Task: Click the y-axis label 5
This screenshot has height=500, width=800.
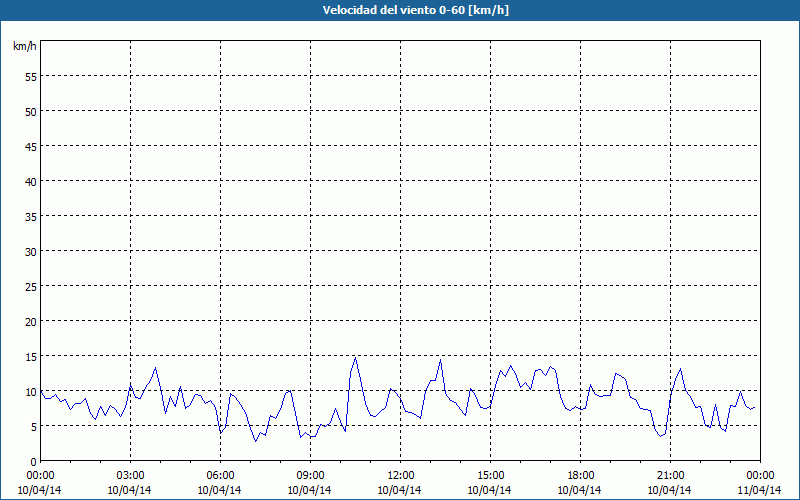Action: pyautogui.click(x=34, y=427)
